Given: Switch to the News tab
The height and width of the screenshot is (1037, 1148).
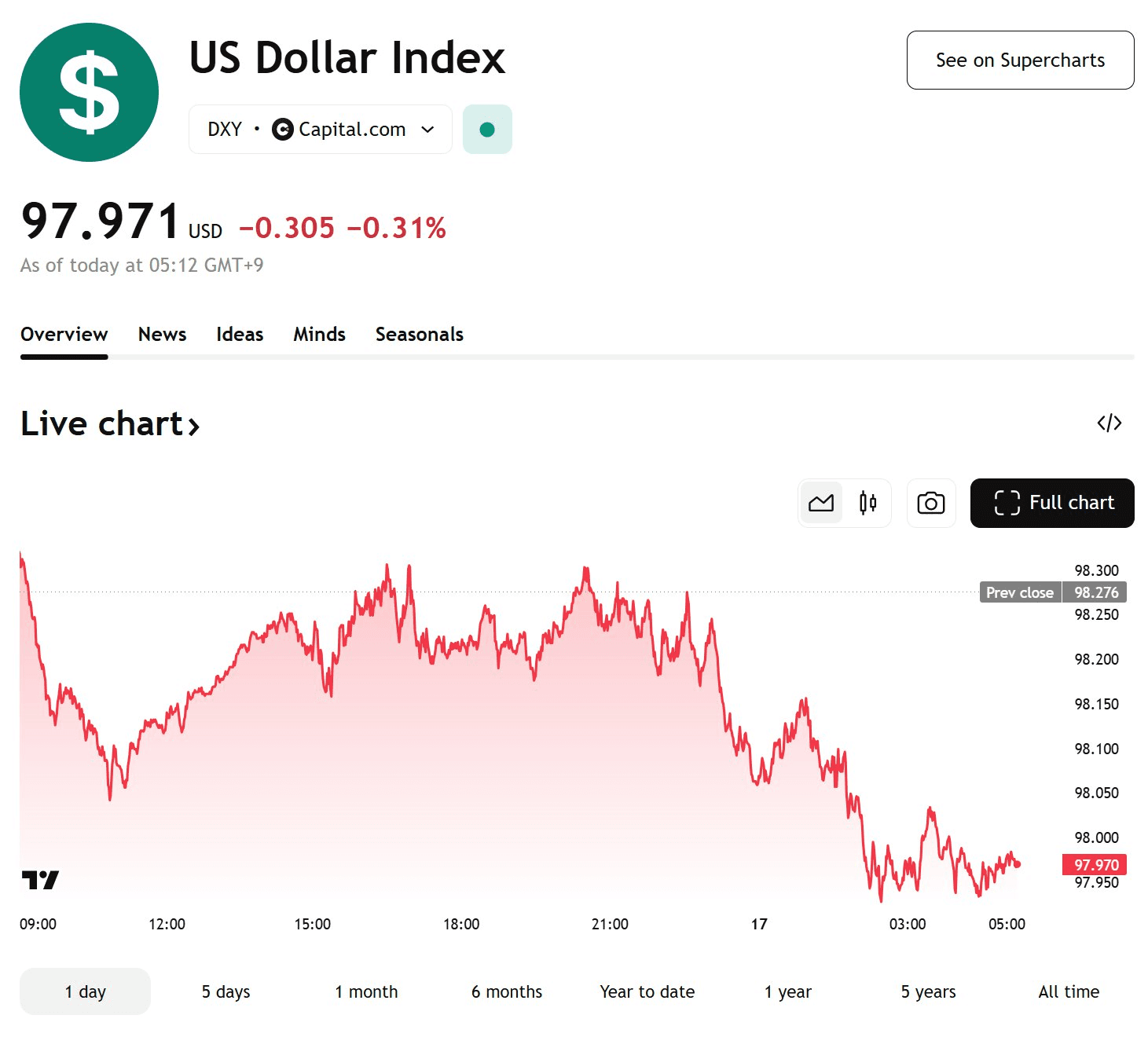Looking at the screenshot, I should tap(162, 335).
